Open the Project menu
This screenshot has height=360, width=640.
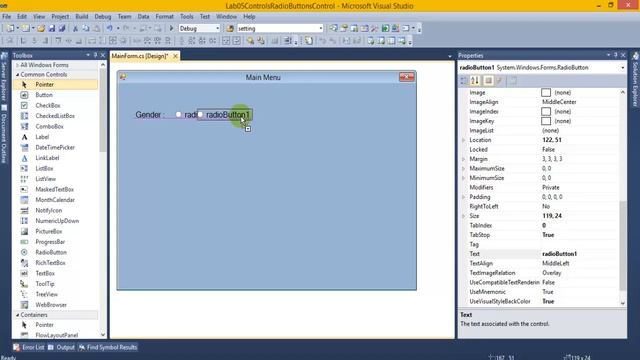(x=60, y=17)
